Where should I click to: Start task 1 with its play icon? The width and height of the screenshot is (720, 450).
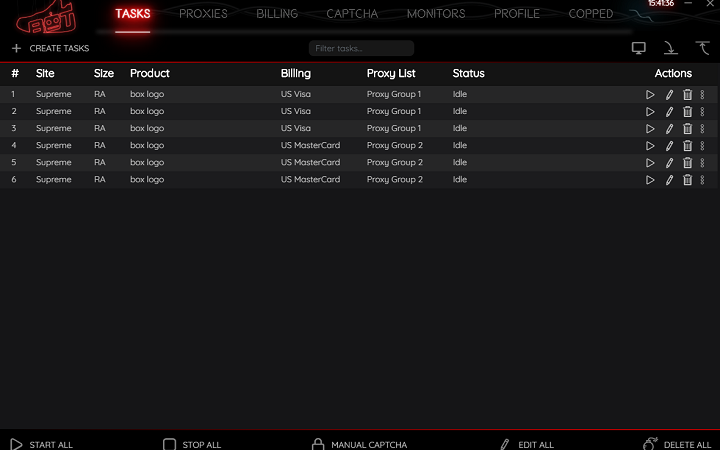tap(650, 95)
